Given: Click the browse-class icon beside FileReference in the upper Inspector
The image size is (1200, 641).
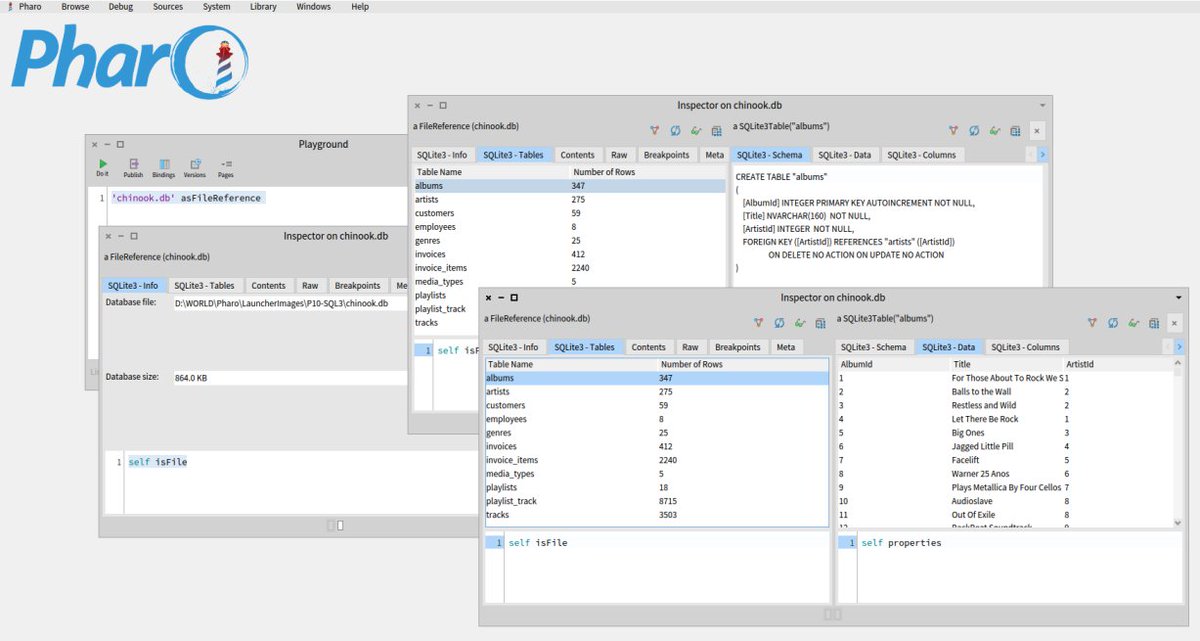Looking at the screenshot, I should pos(716,130).
